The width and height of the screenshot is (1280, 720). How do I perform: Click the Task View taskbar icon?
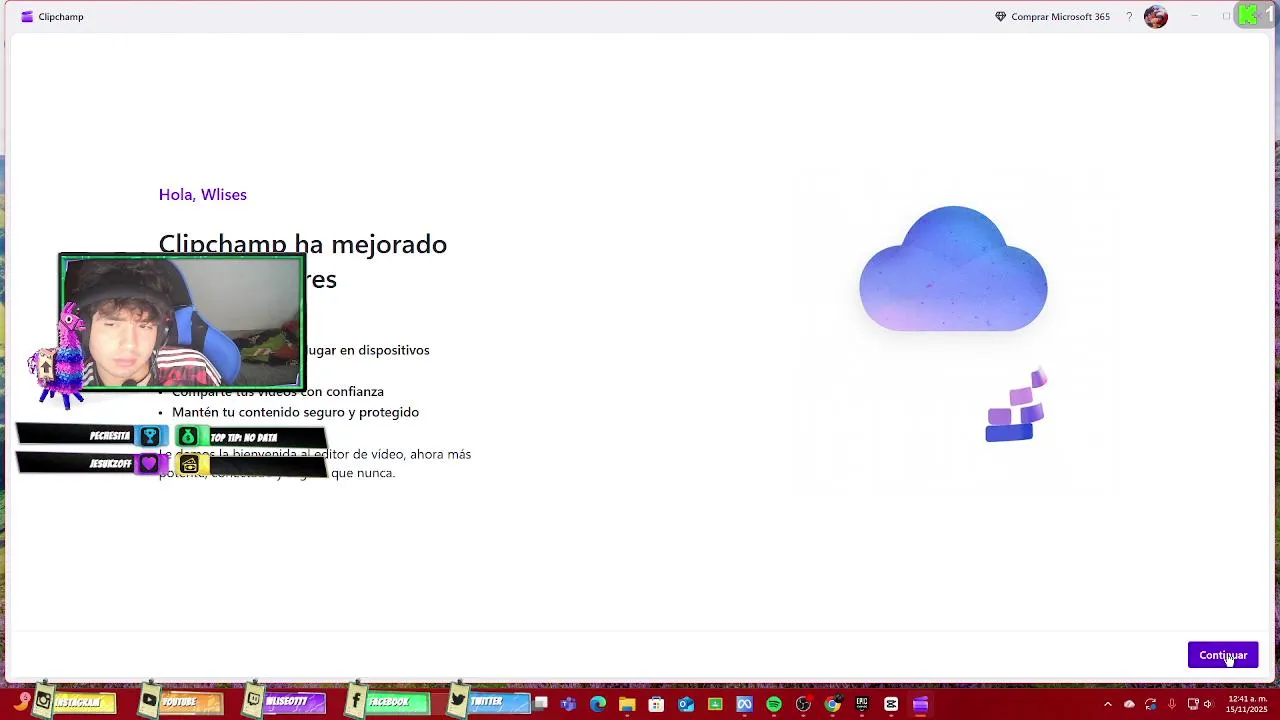[x=541, y=704]
